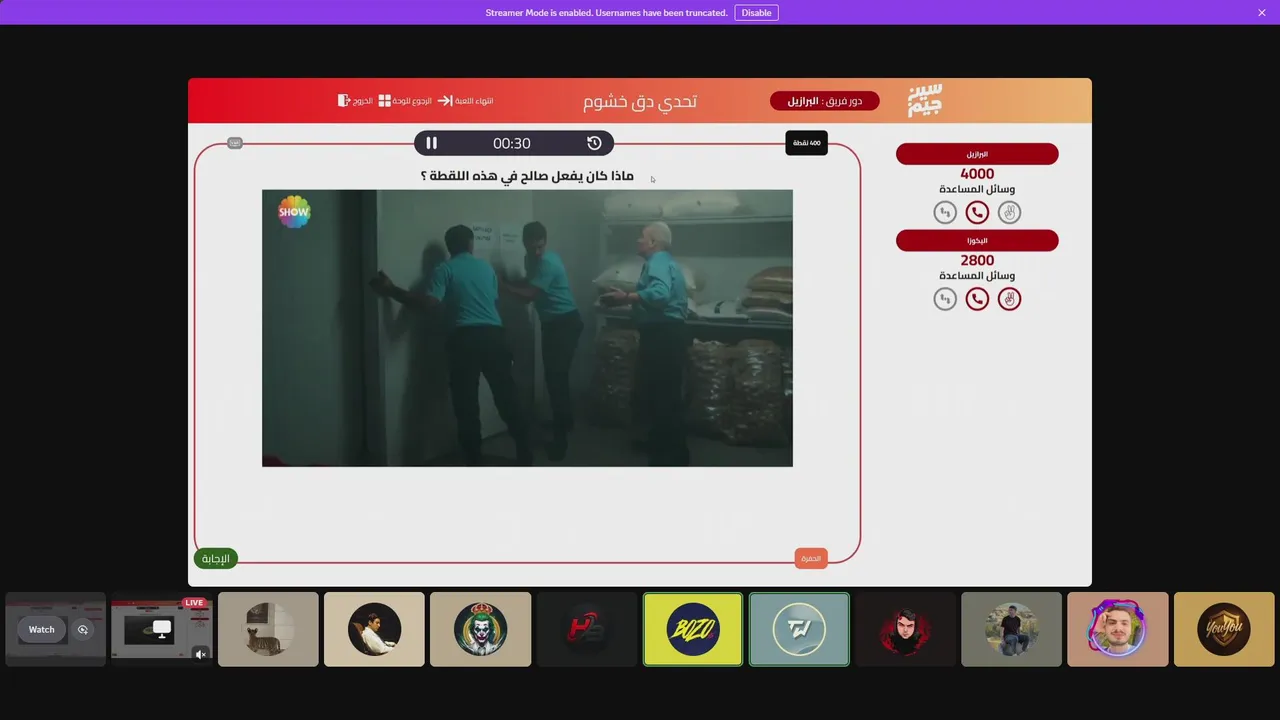The height and width of the screenshot is (720, 1280).
Task: Click the pop-out icon next to Watch
Action: click(83, 630)
